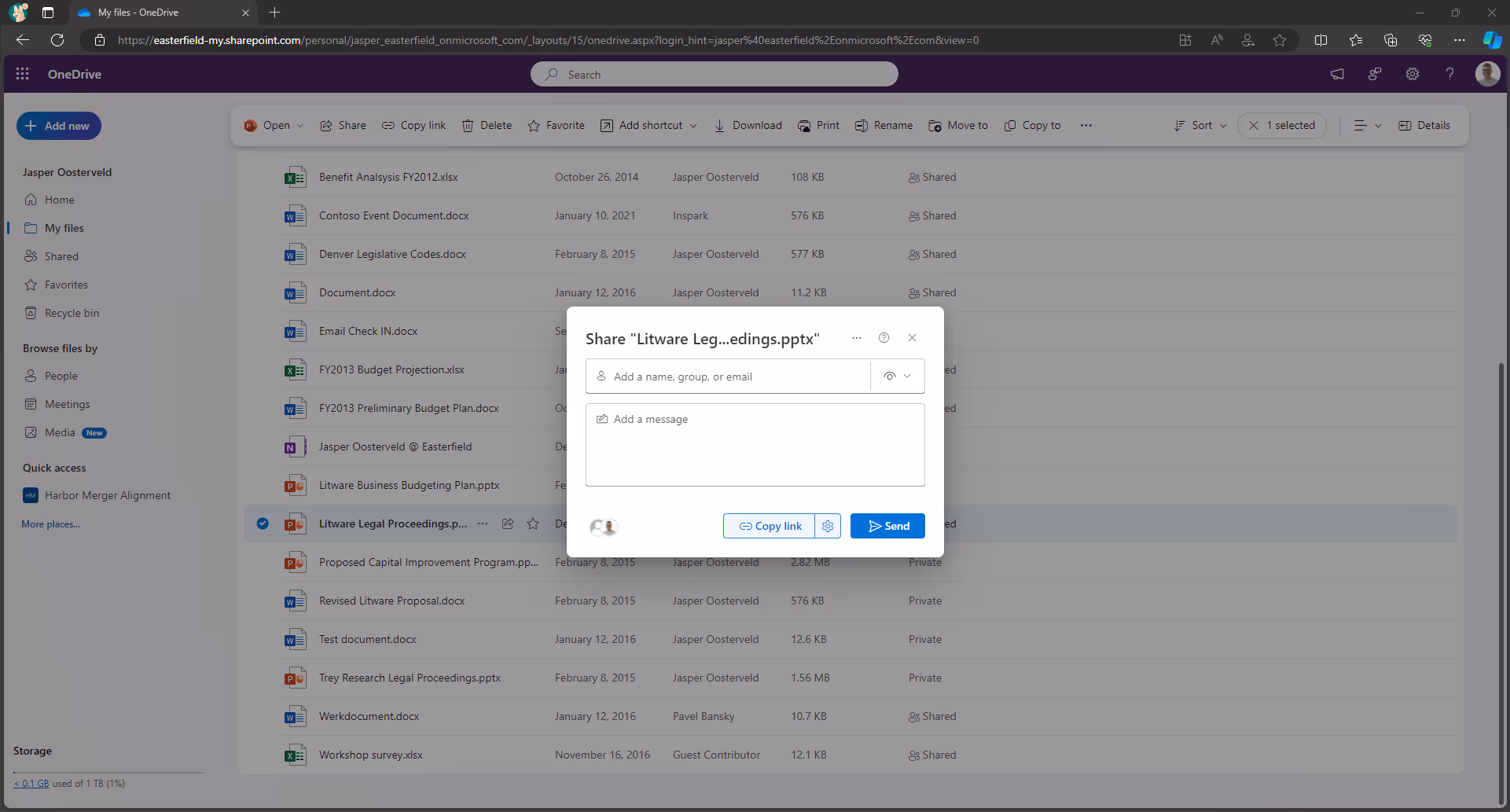Click shared-with avatars in Share dialog

point(604,527)
